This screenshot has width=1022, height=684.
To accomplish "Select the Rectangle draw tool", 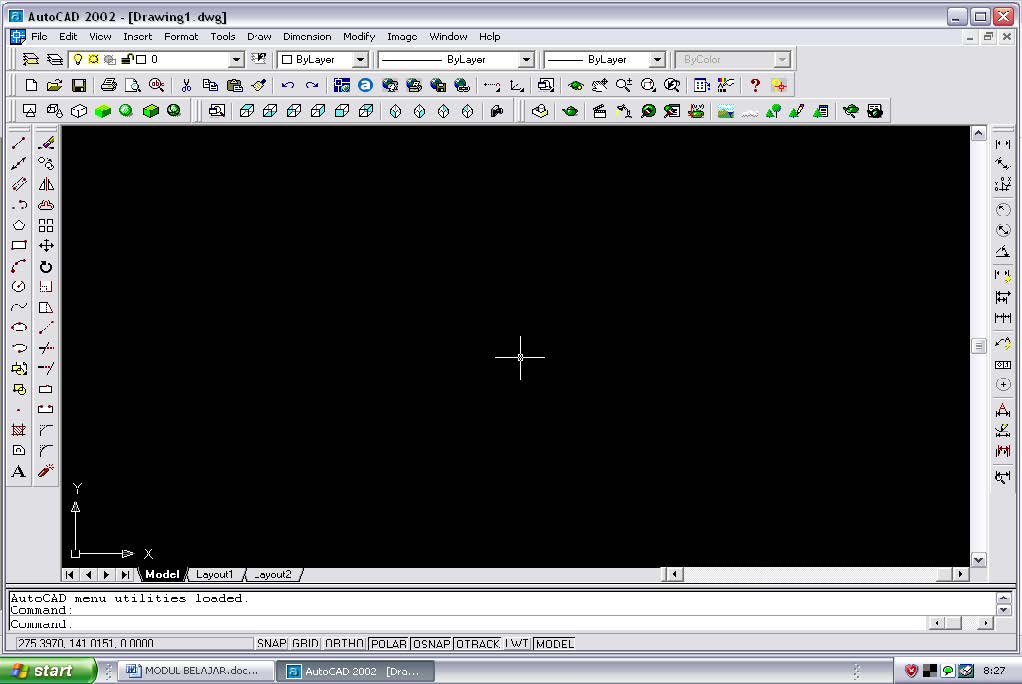I will pos(18,246).
